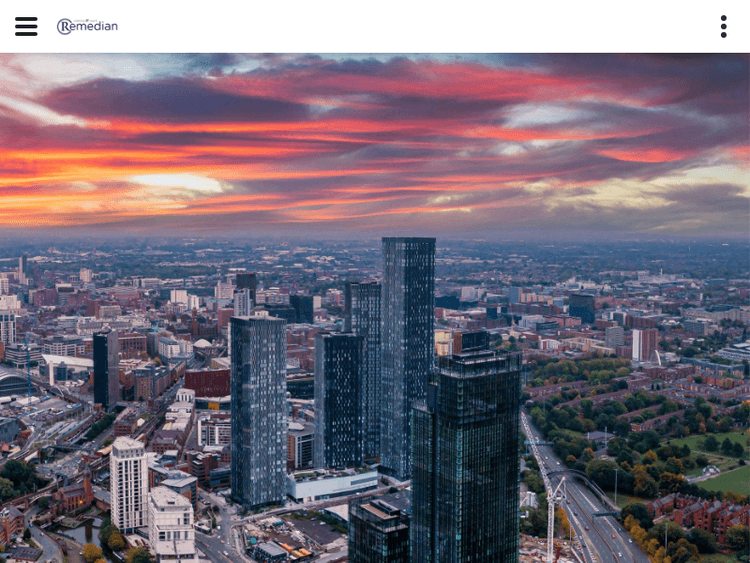750x563 pixels.
Task: Click the low white building below towers
Action: tap(333, 484)
